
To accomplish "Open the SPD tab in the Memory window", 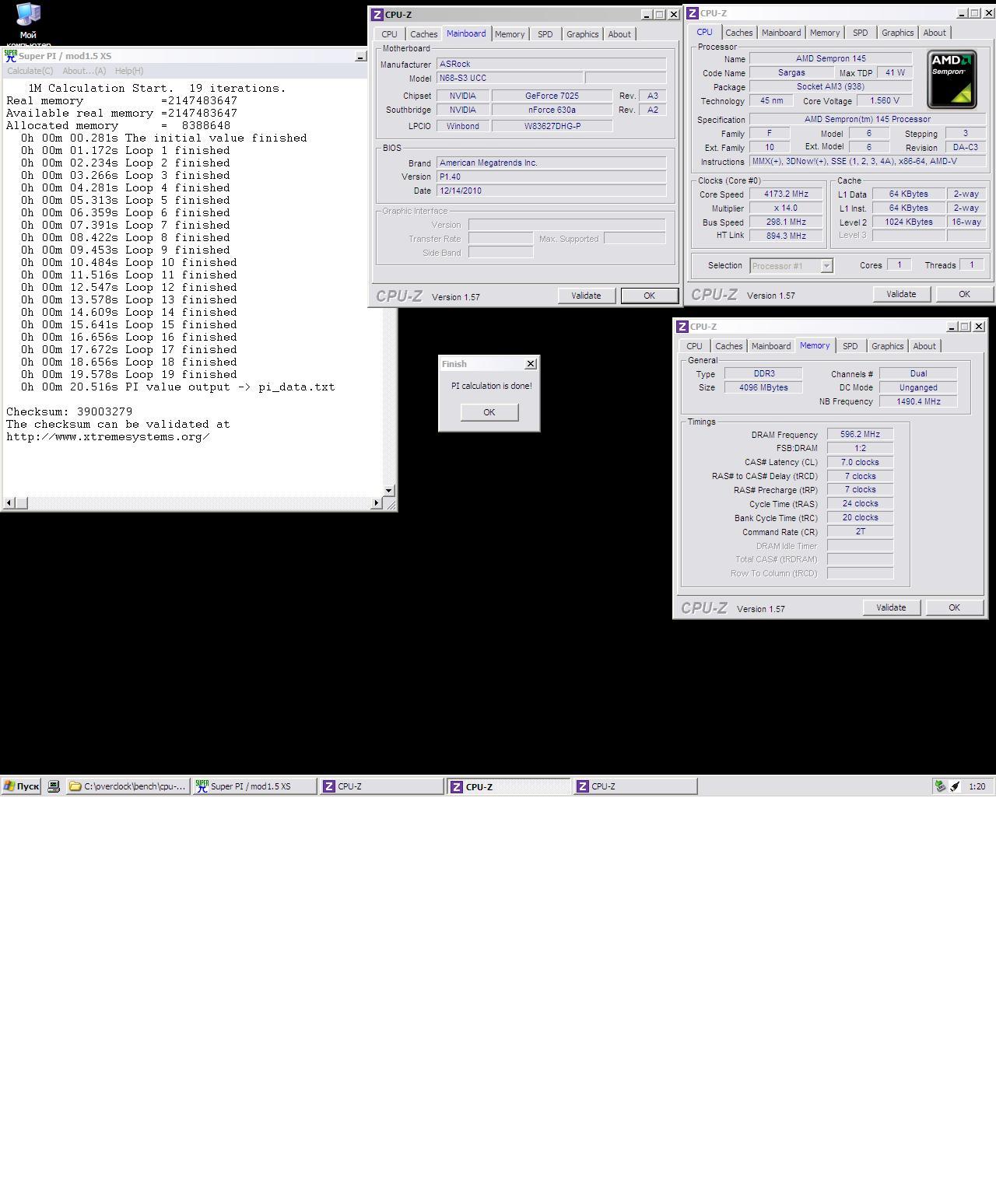I will coord(850,346).
